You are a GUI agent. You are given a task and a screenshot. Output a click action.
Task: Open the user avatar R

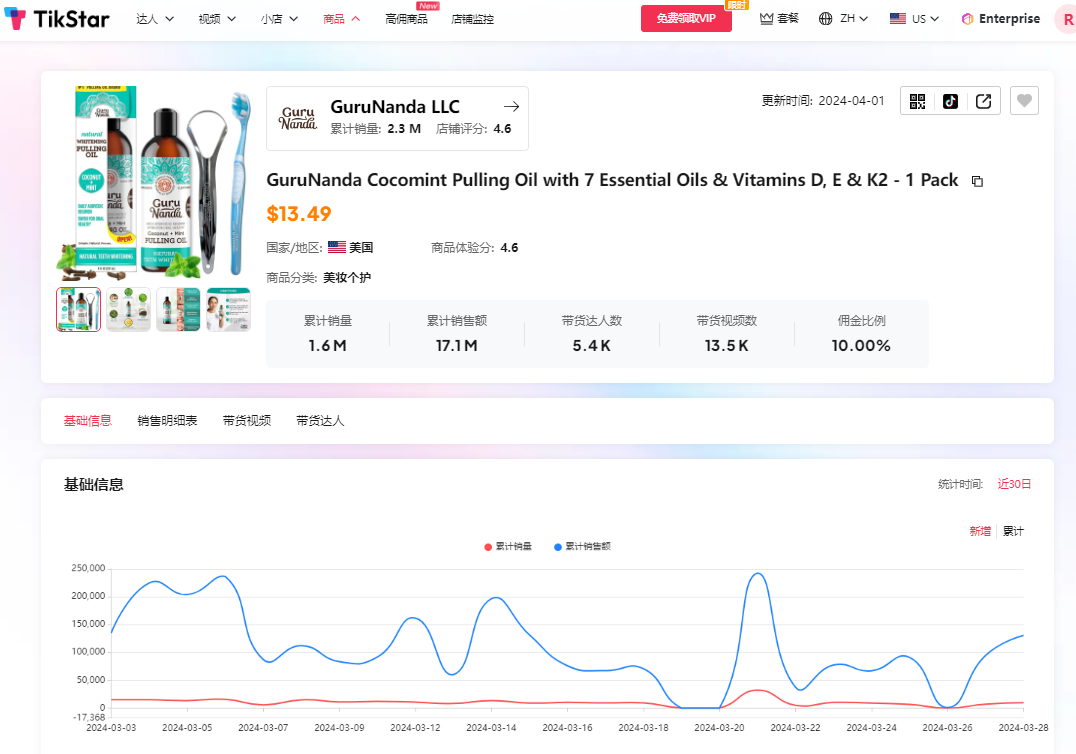[1065, 20]
